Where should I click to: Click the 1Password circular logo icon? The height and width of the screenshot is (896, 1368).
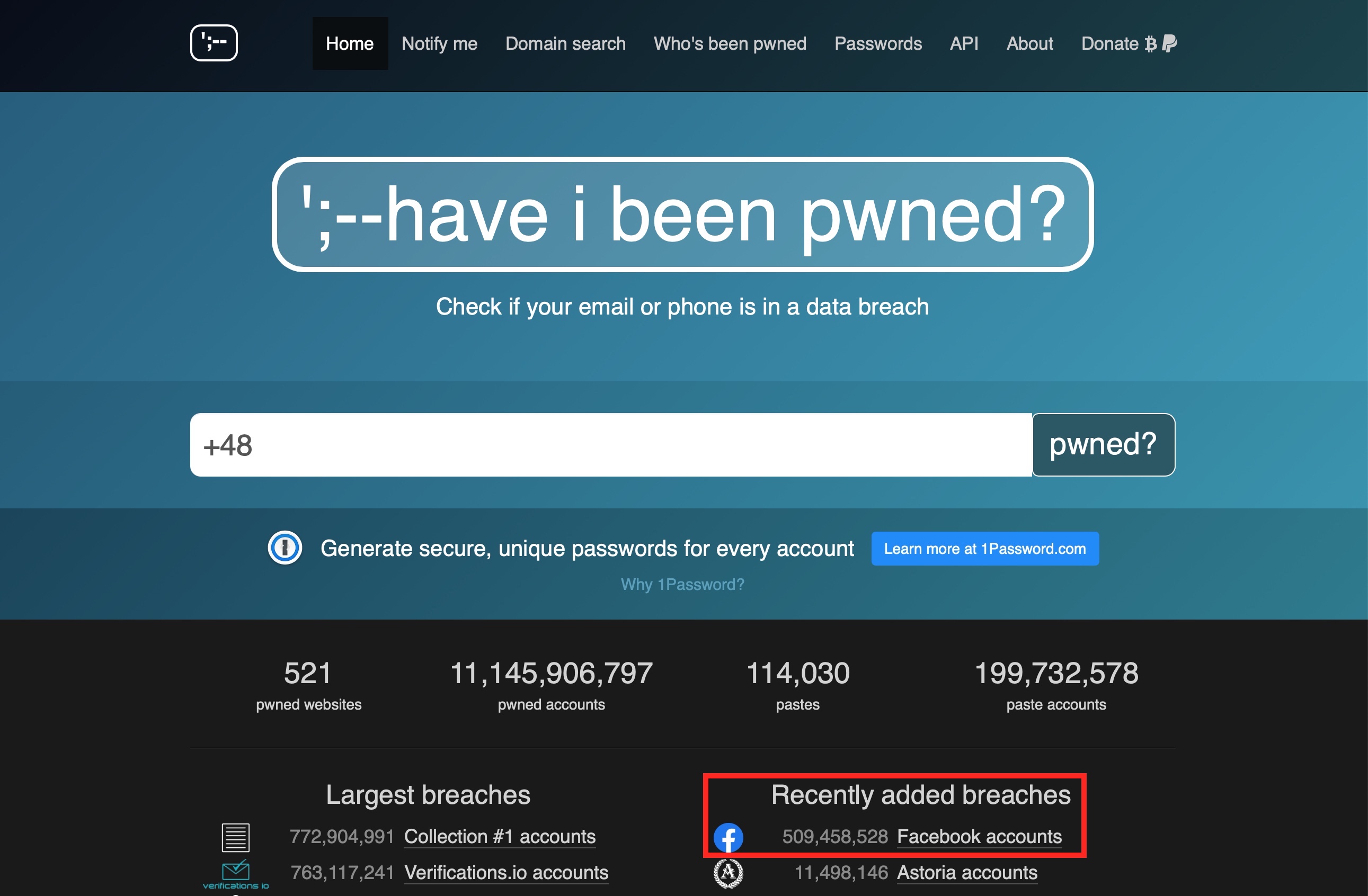[285, 548]
